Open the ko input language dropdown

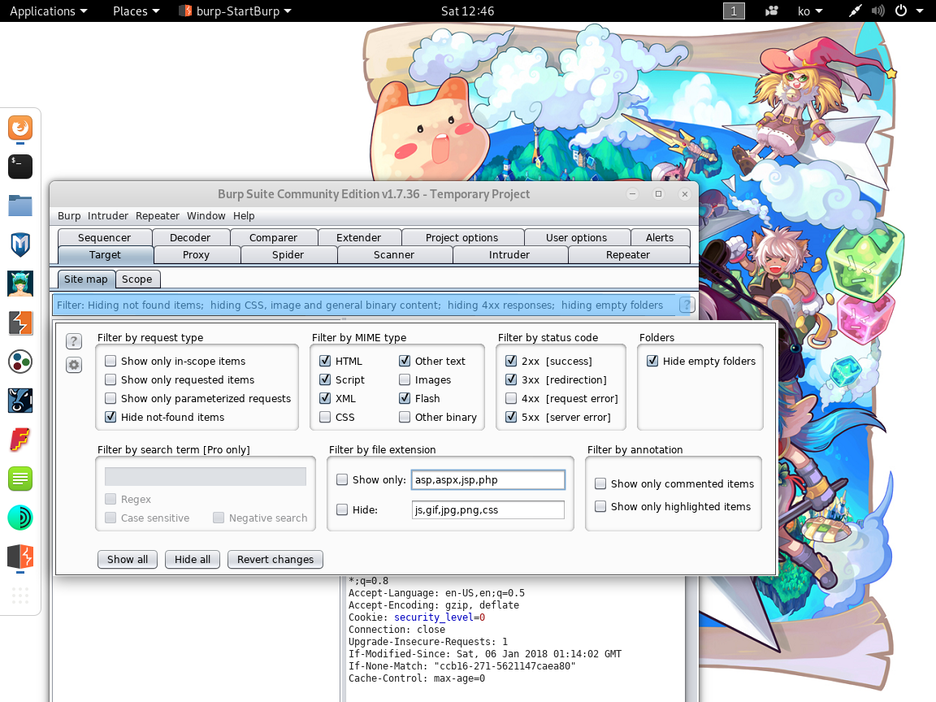pos(809,11)
